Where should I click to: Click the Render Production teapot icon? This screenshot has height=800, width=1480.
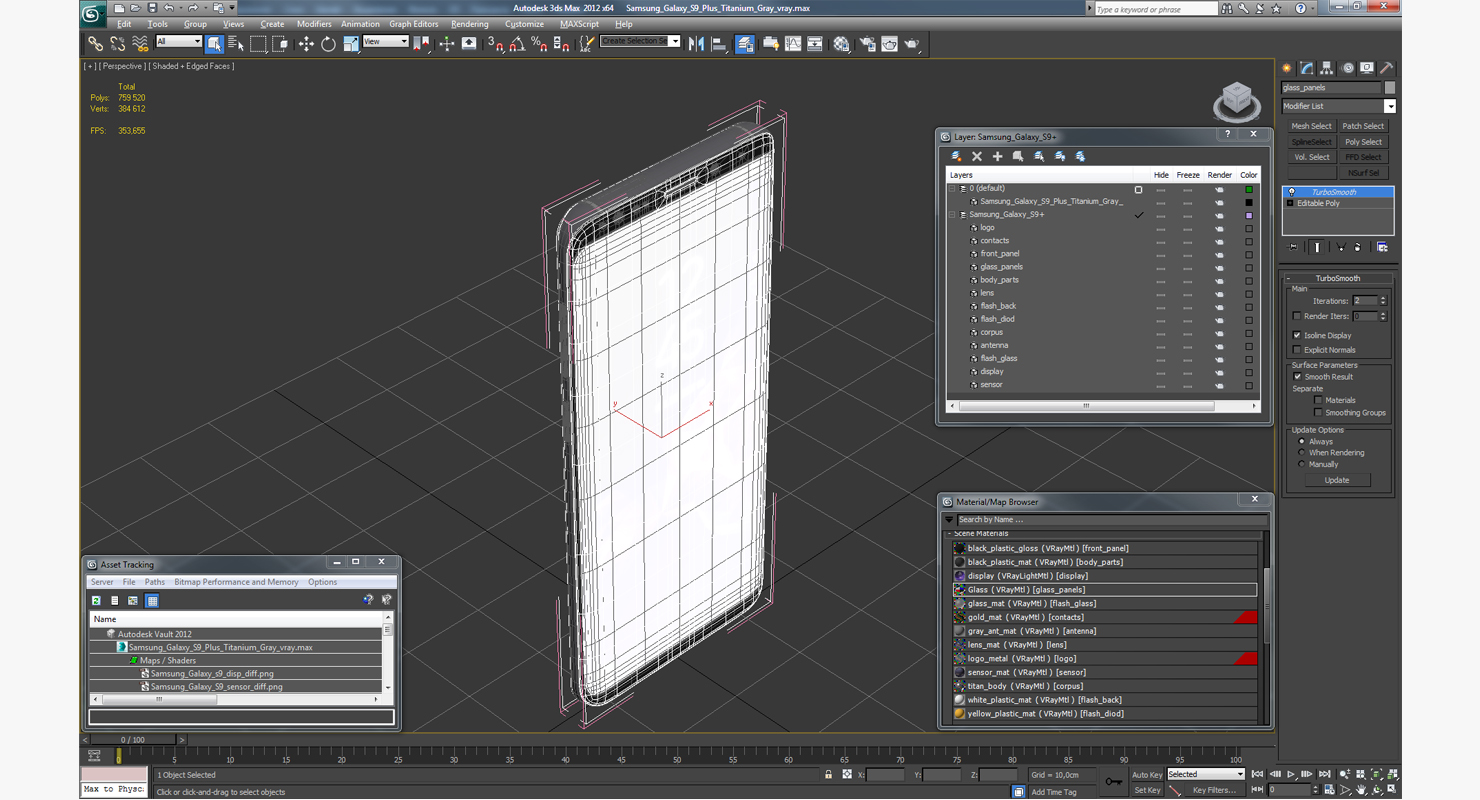pos(912,44)
